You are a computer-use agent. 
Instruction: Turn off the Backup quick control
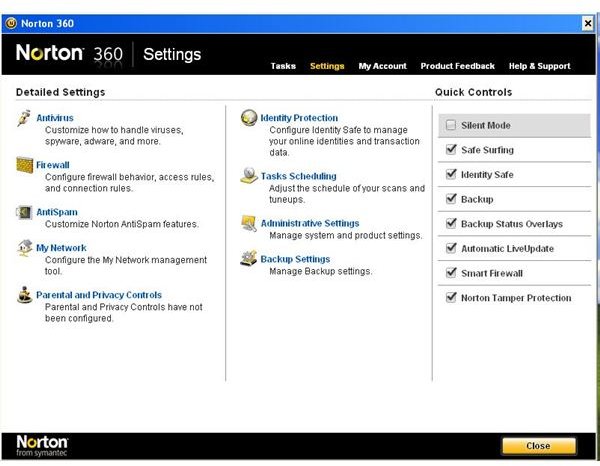click(451, 199)
